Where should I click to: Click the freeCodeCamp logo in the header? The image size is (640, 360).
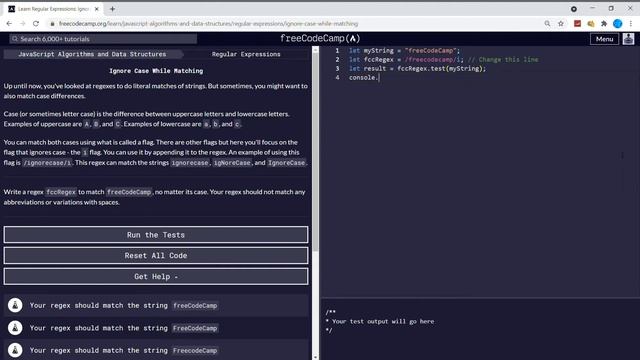pos(320,38)
